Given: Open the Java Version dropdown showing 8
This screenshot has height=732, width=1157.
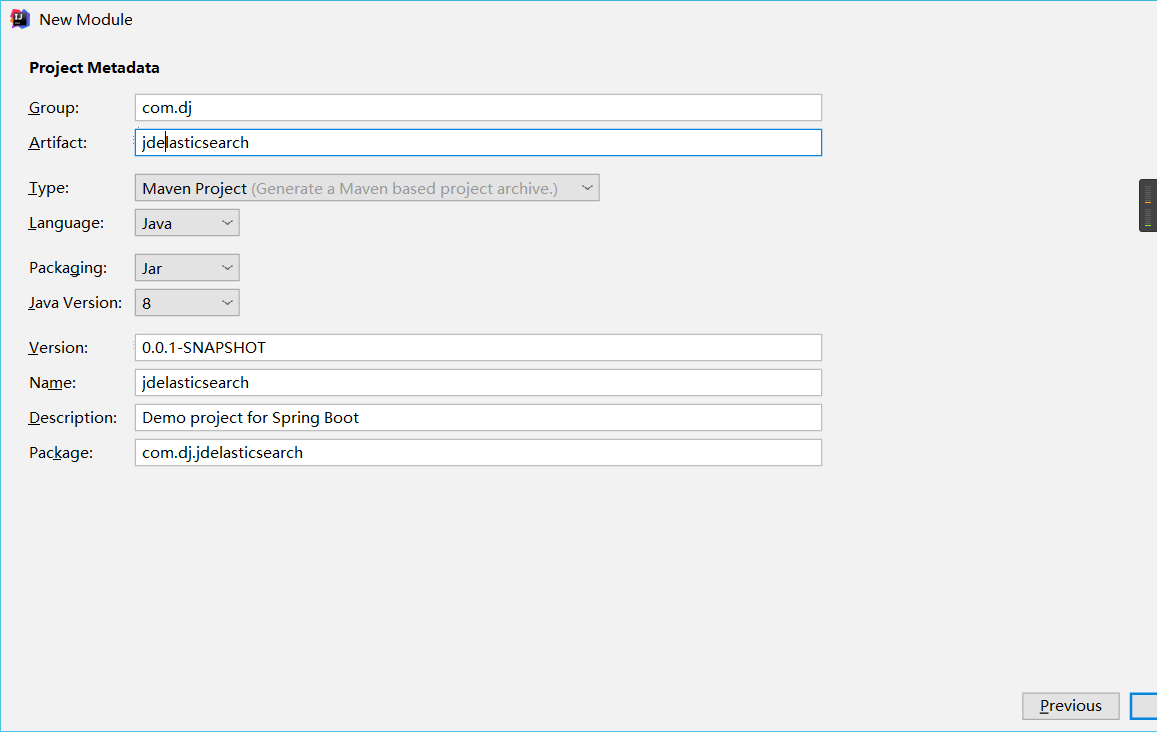Looking at the screenshot, I should pyautogui.click(x=187, y=303).
